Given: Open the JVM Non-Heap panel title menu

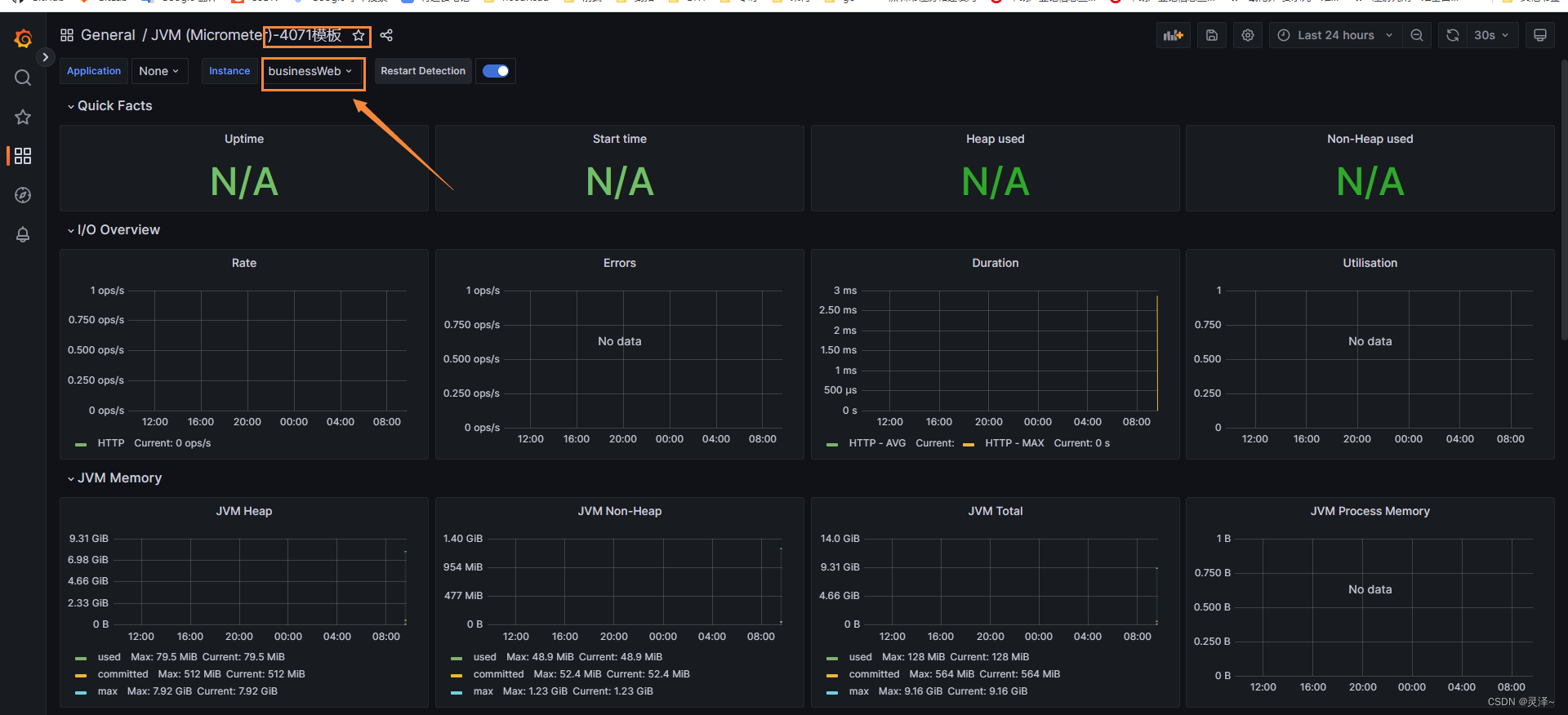Looking at the screenshot, I should click(x=620, y=511).
